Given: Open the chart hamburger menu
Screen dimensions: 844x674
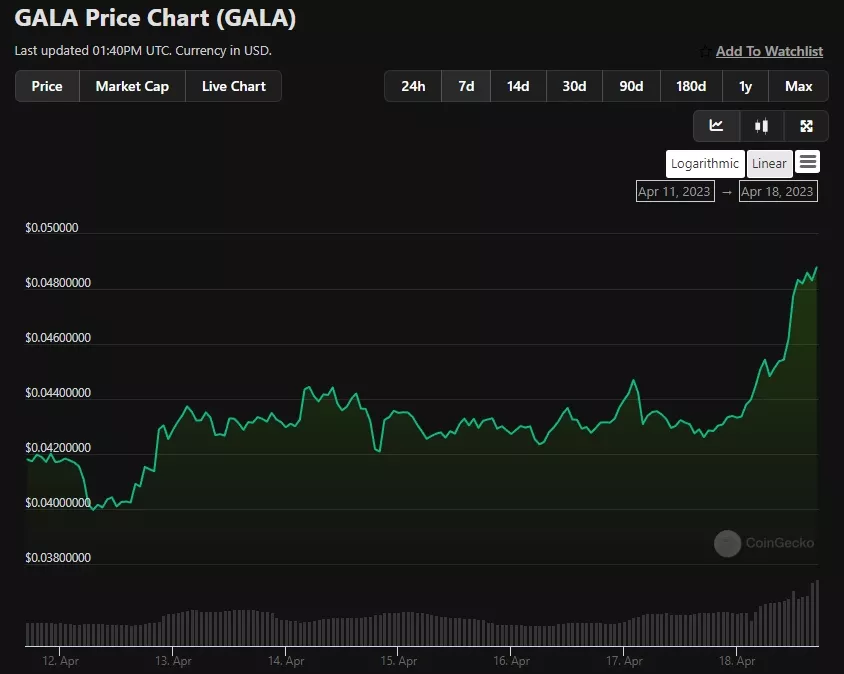Looking at the screenshot, I should pyautogui.click(x=808, y=162).
